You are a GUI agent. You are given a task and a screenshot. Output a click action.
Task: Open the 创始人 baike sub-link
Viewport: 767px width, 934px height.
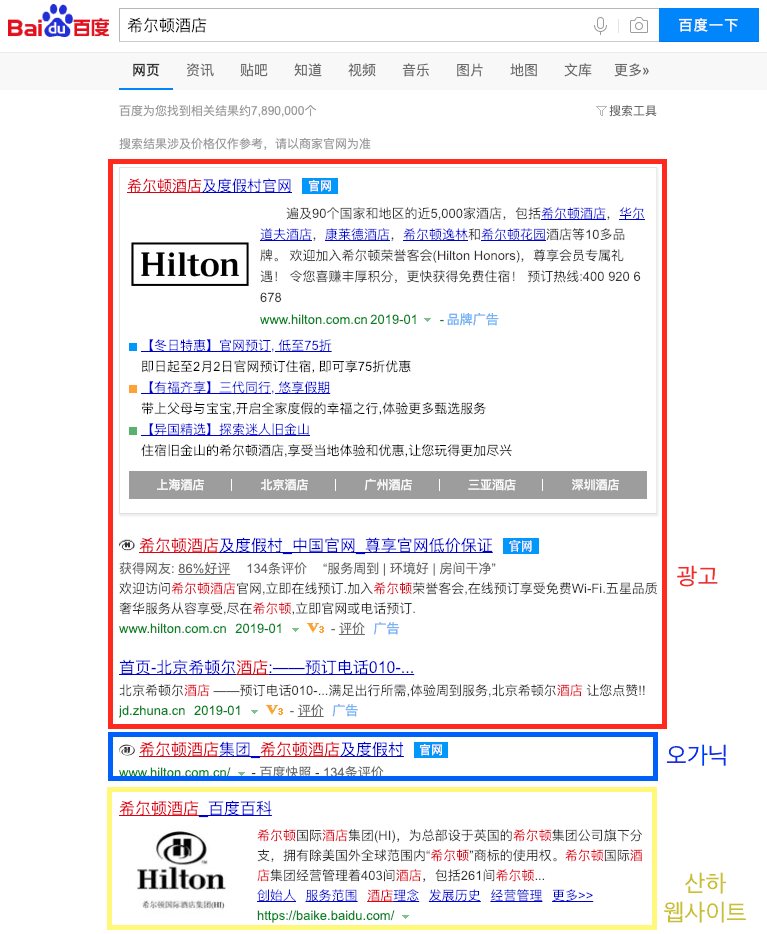point(276,895)
